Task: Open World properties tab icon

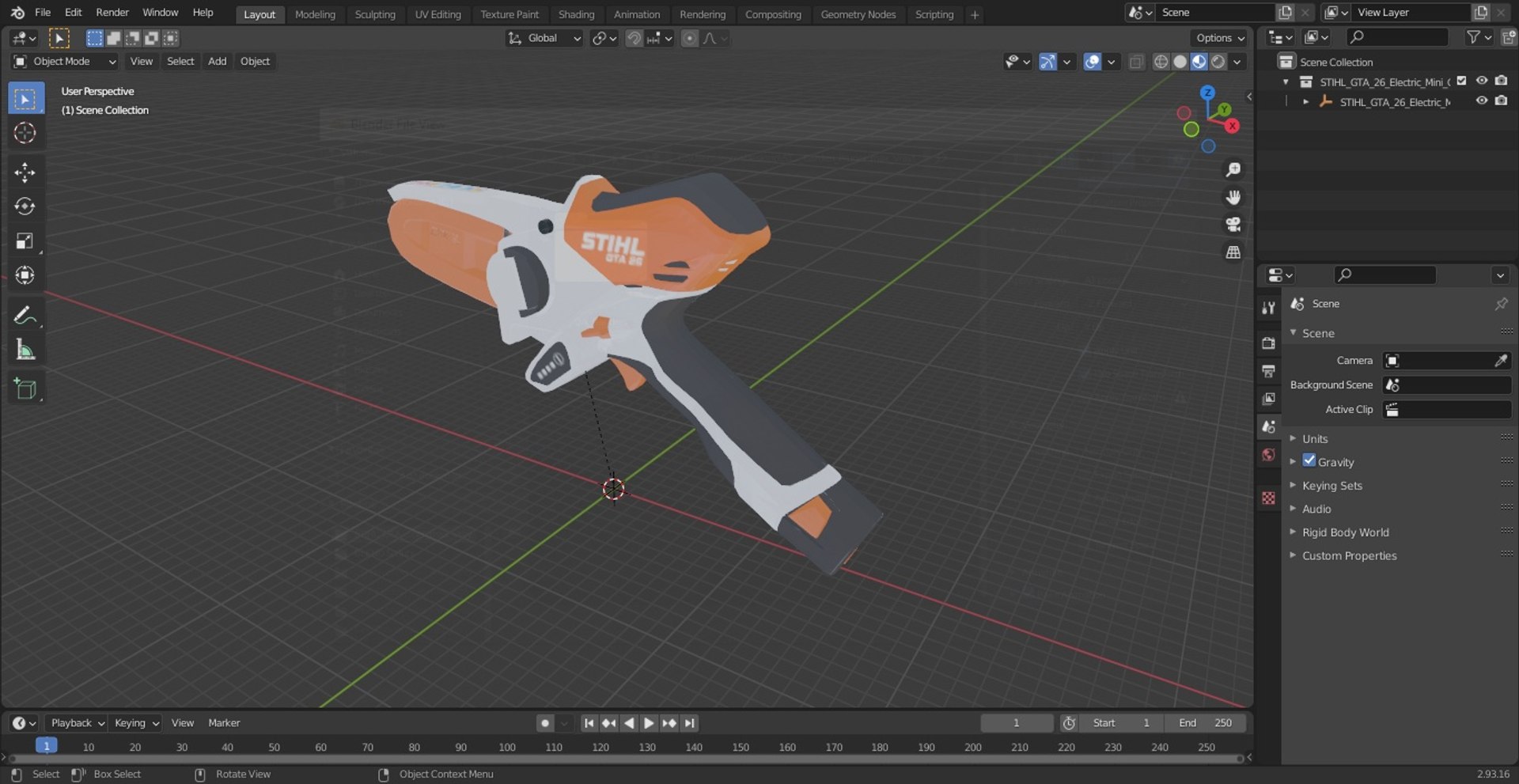Action: point(1269,454)
